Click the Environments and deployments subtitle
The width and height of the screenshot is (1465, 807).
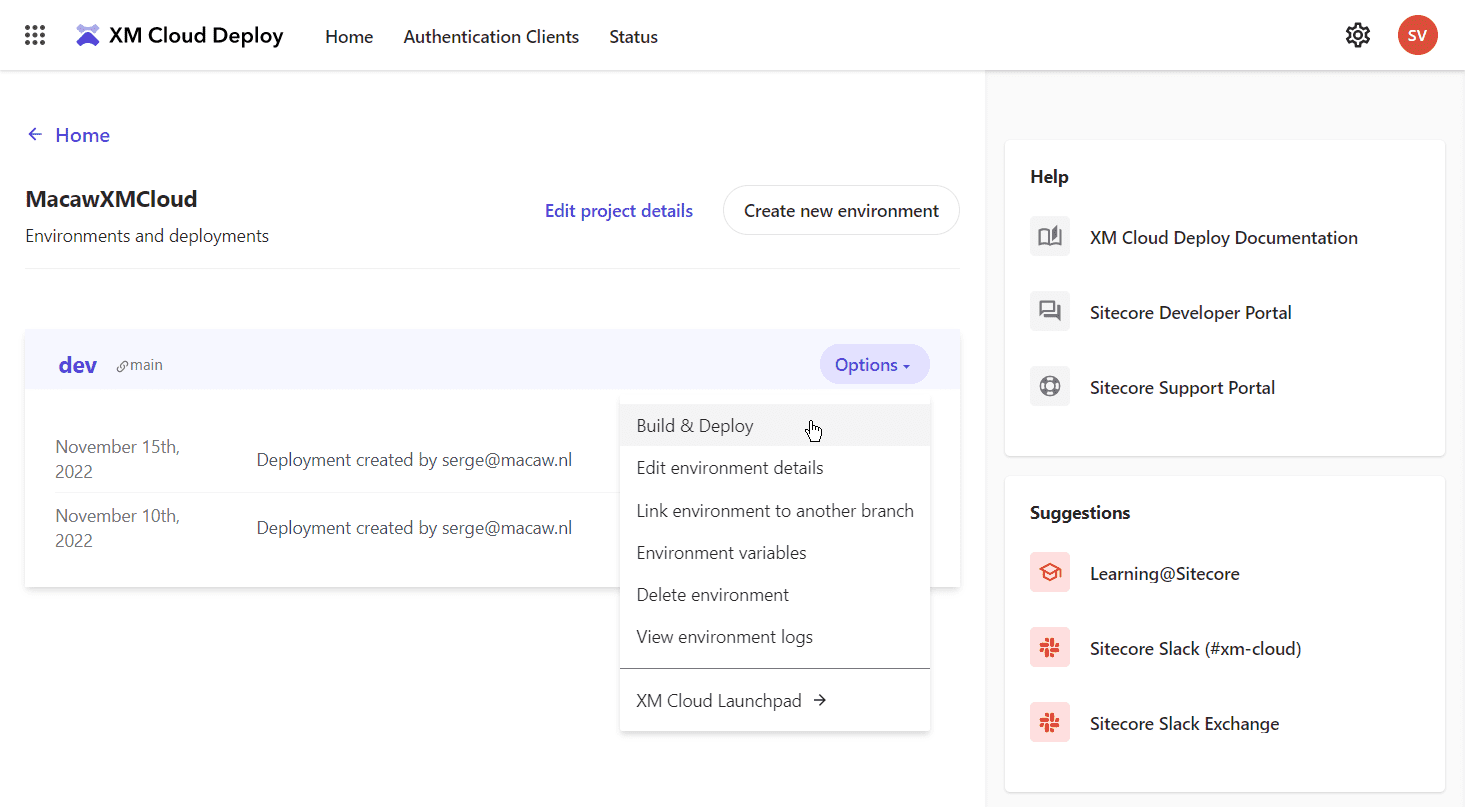pyautogui.click(x=147, y=236)
